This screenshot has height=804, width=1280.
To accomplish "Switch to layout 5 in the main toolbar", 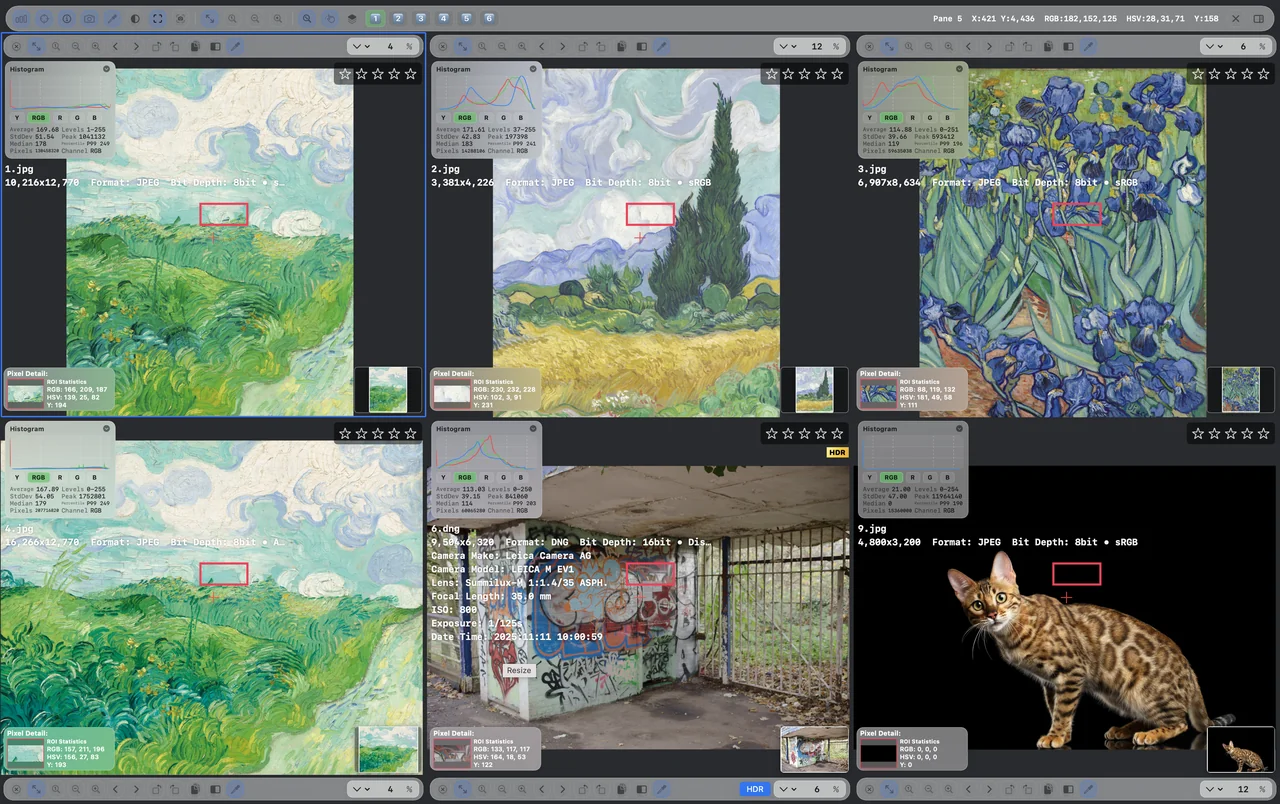I will (x=466, y=19).
